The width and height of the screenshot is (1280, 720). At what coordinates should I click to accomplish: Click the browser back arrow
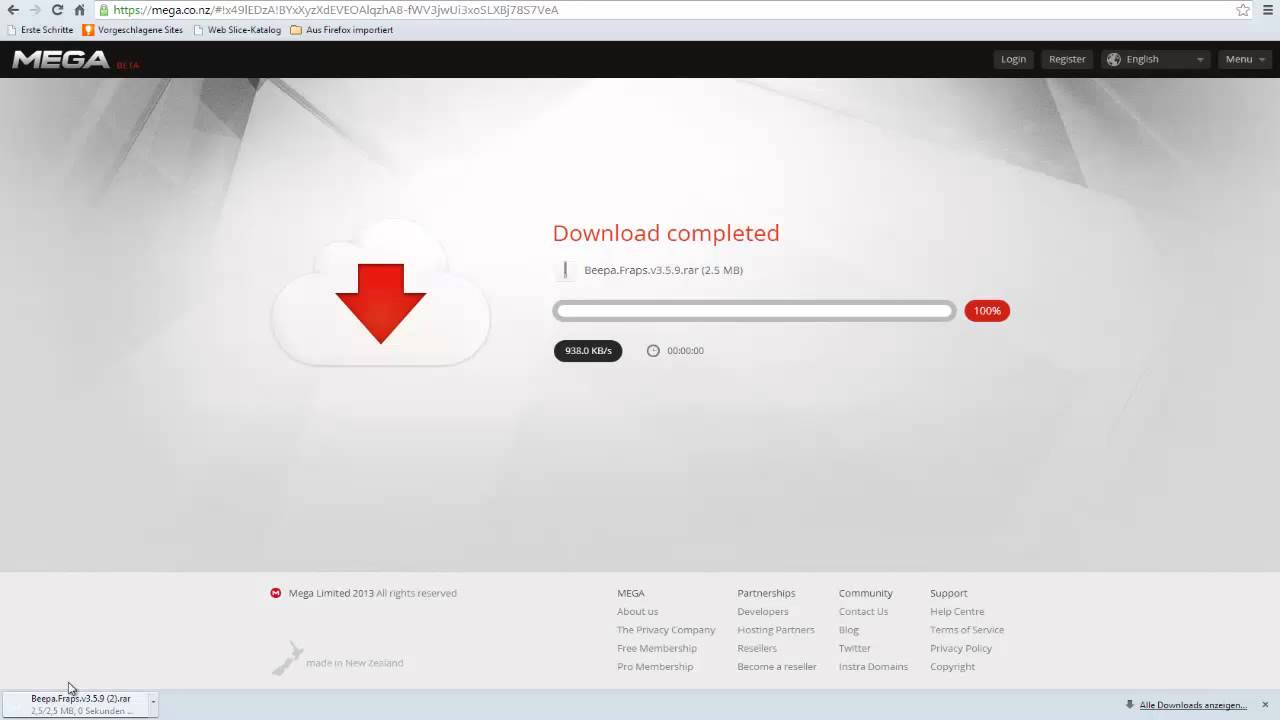[x=13, y=10]
